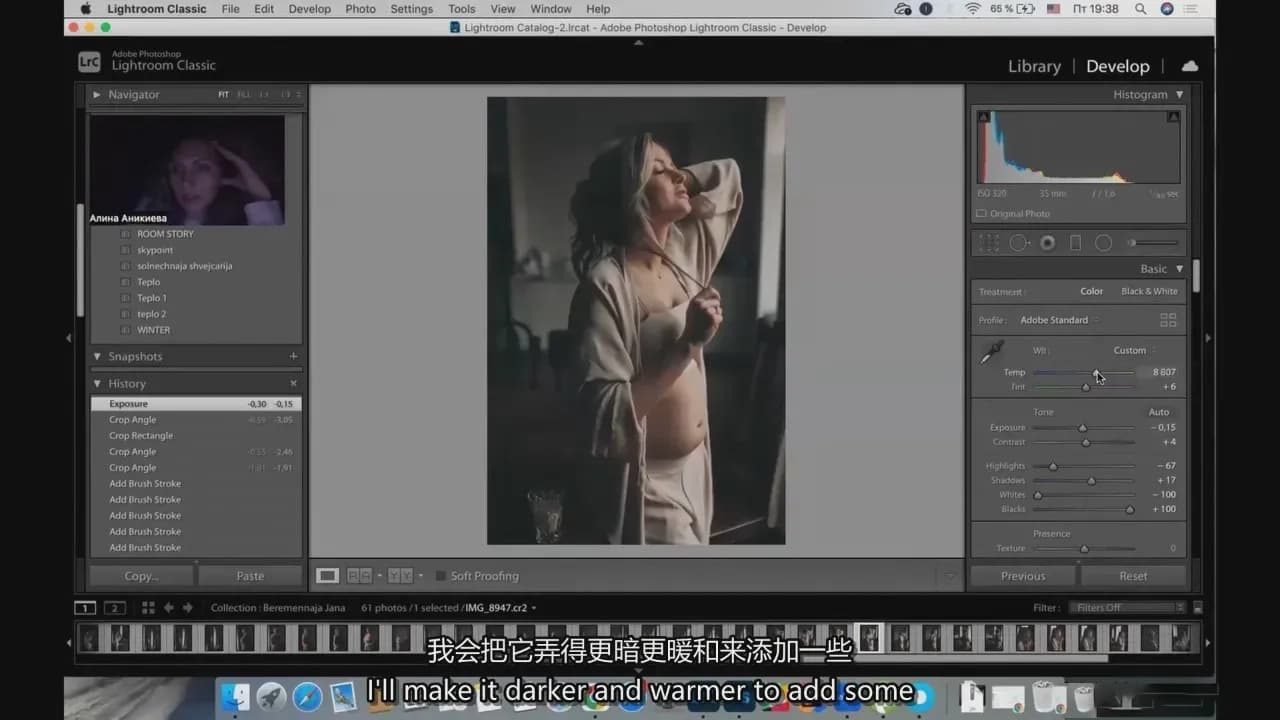Open the Profile Browser grid icon

pos(1168,320)
